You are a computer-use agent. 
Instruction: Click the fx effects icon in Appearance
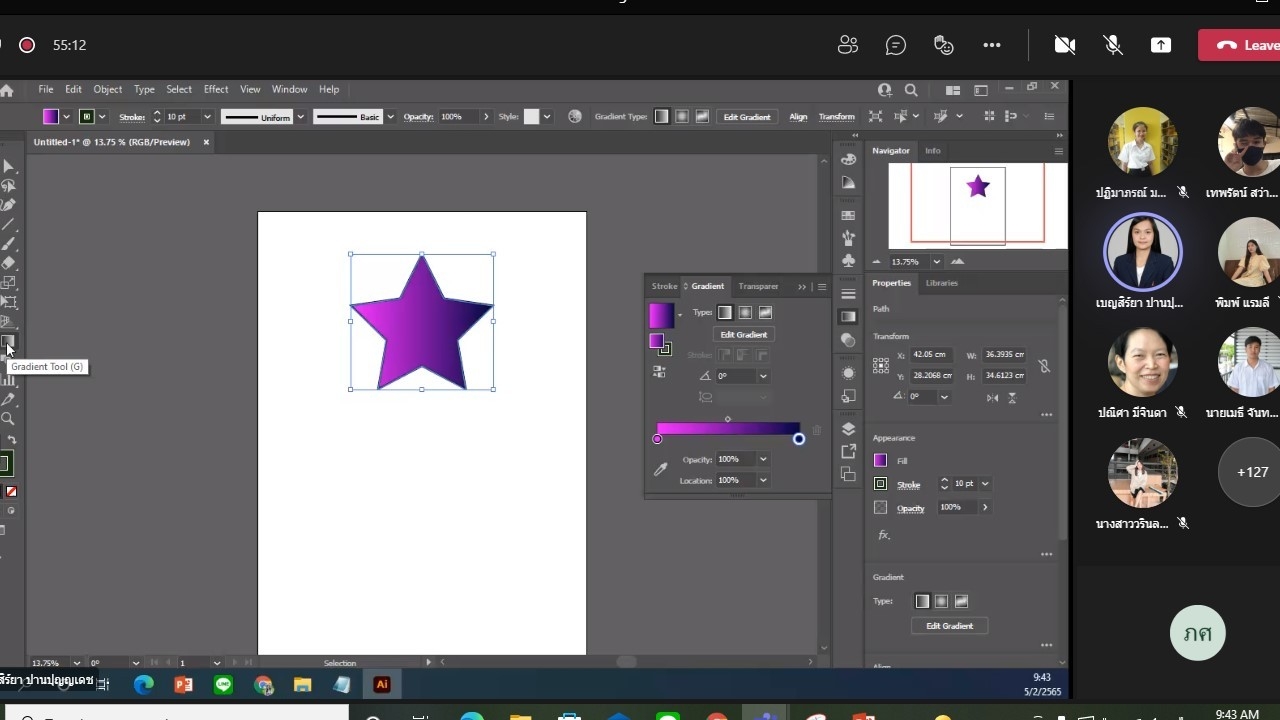click(x=884, y=535)
